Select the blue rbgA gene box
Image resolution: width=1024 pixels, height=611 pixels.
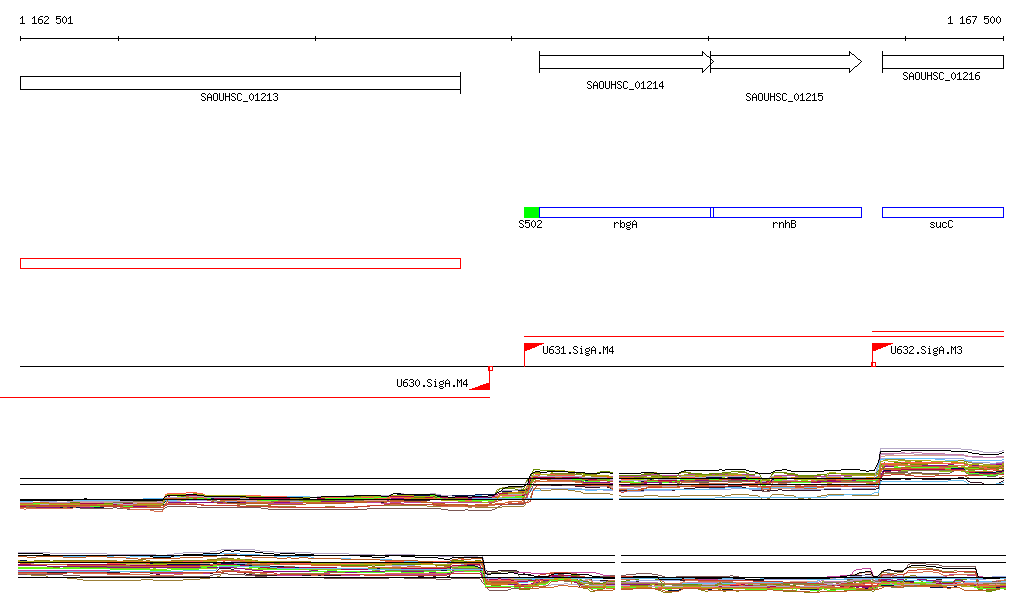point(626,212)
